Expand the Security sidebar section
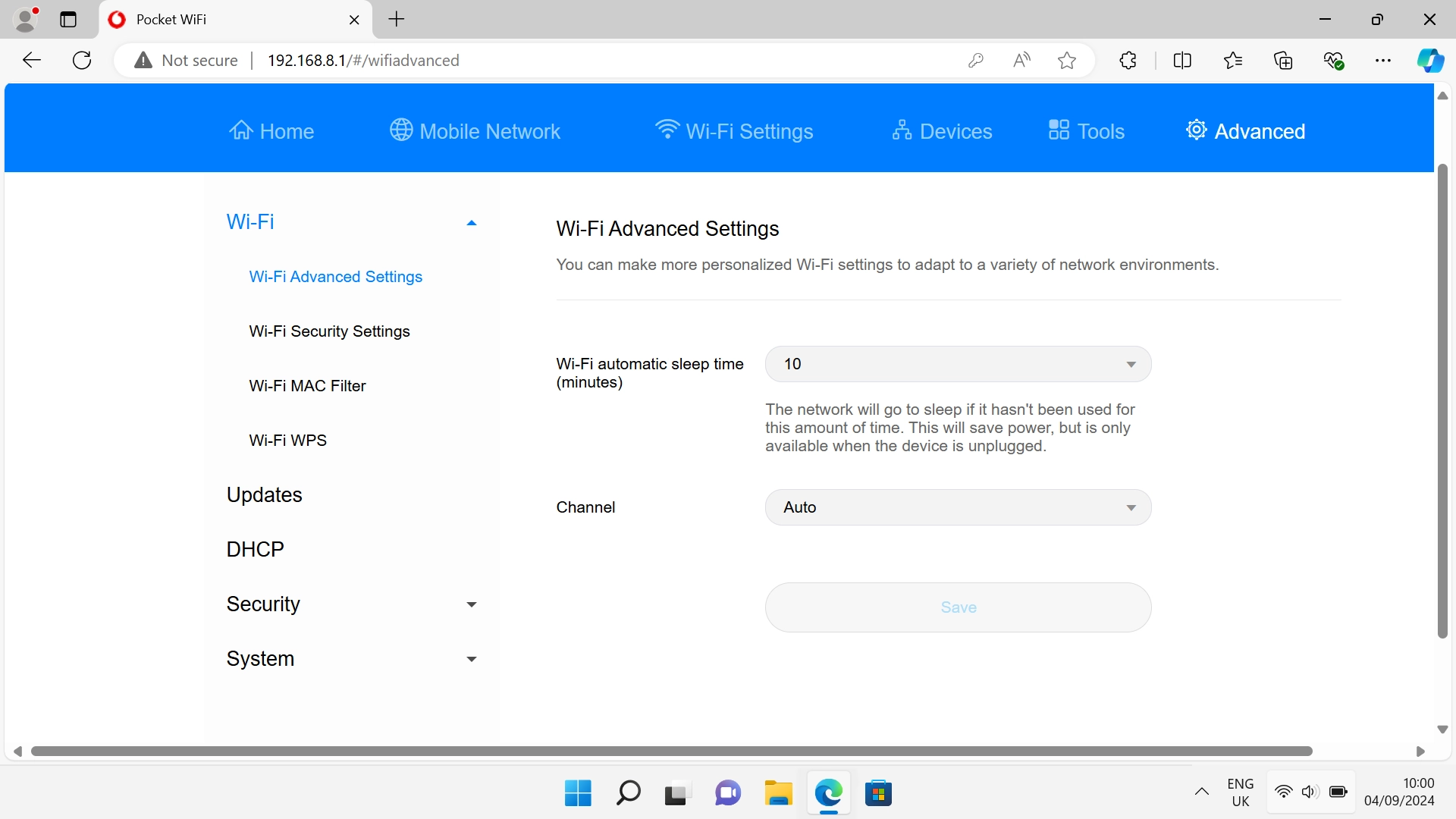1456x819 pixels. tap(471, 604)
